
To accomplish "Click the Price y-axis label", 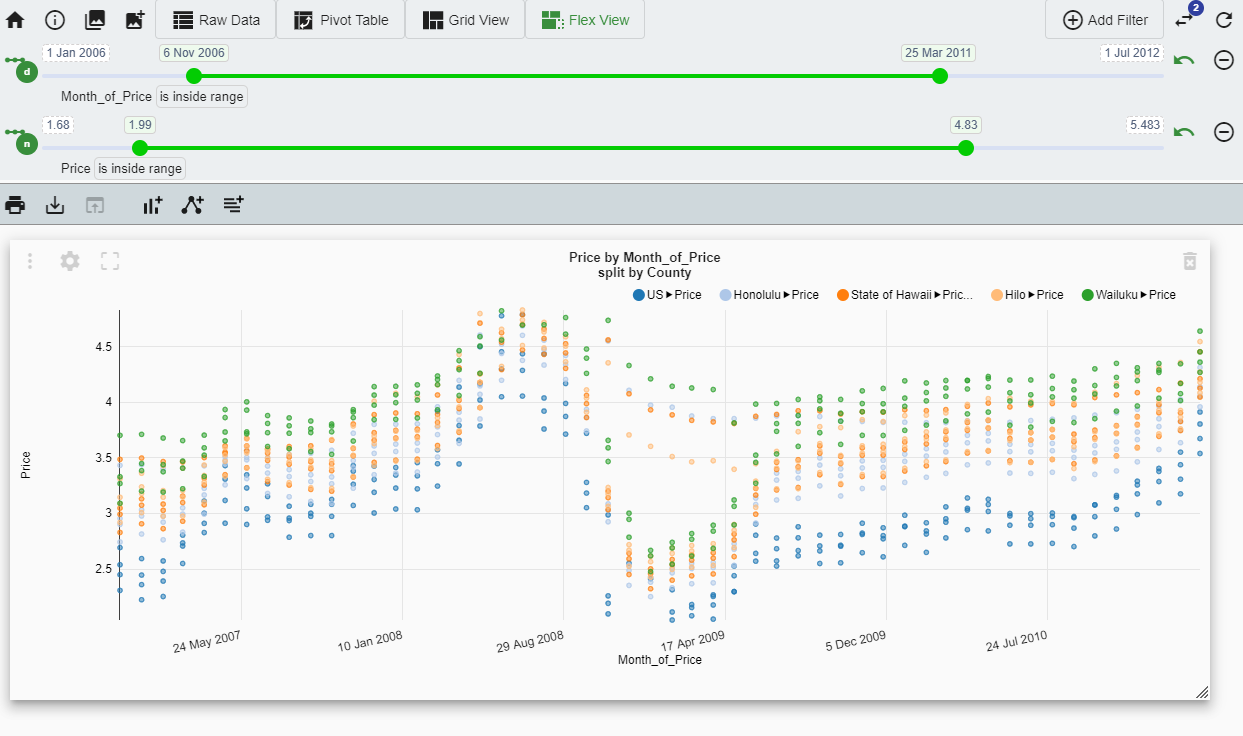I will 26,465.
